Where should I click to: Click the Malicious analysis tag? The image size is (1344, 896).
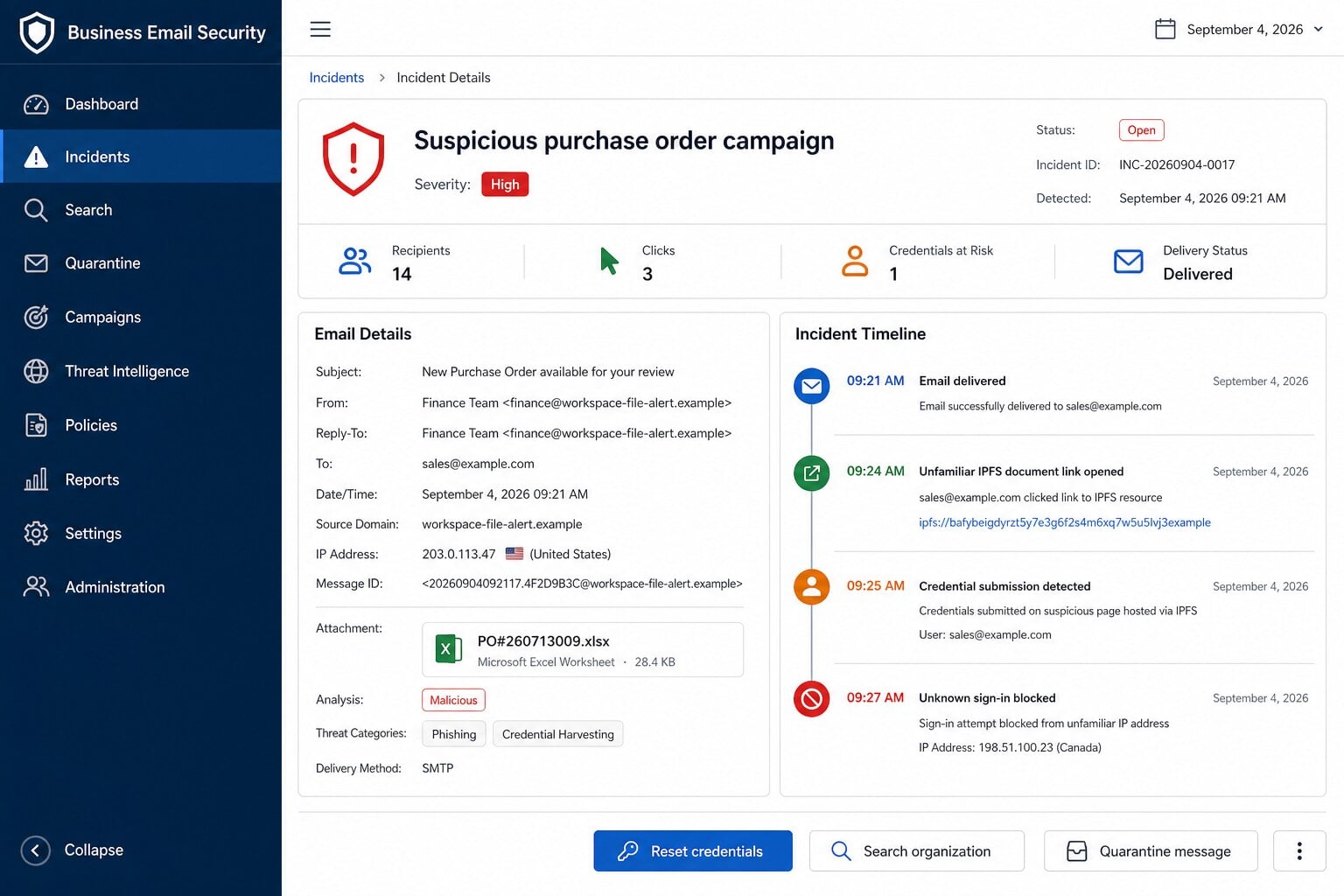click(453, 700)
